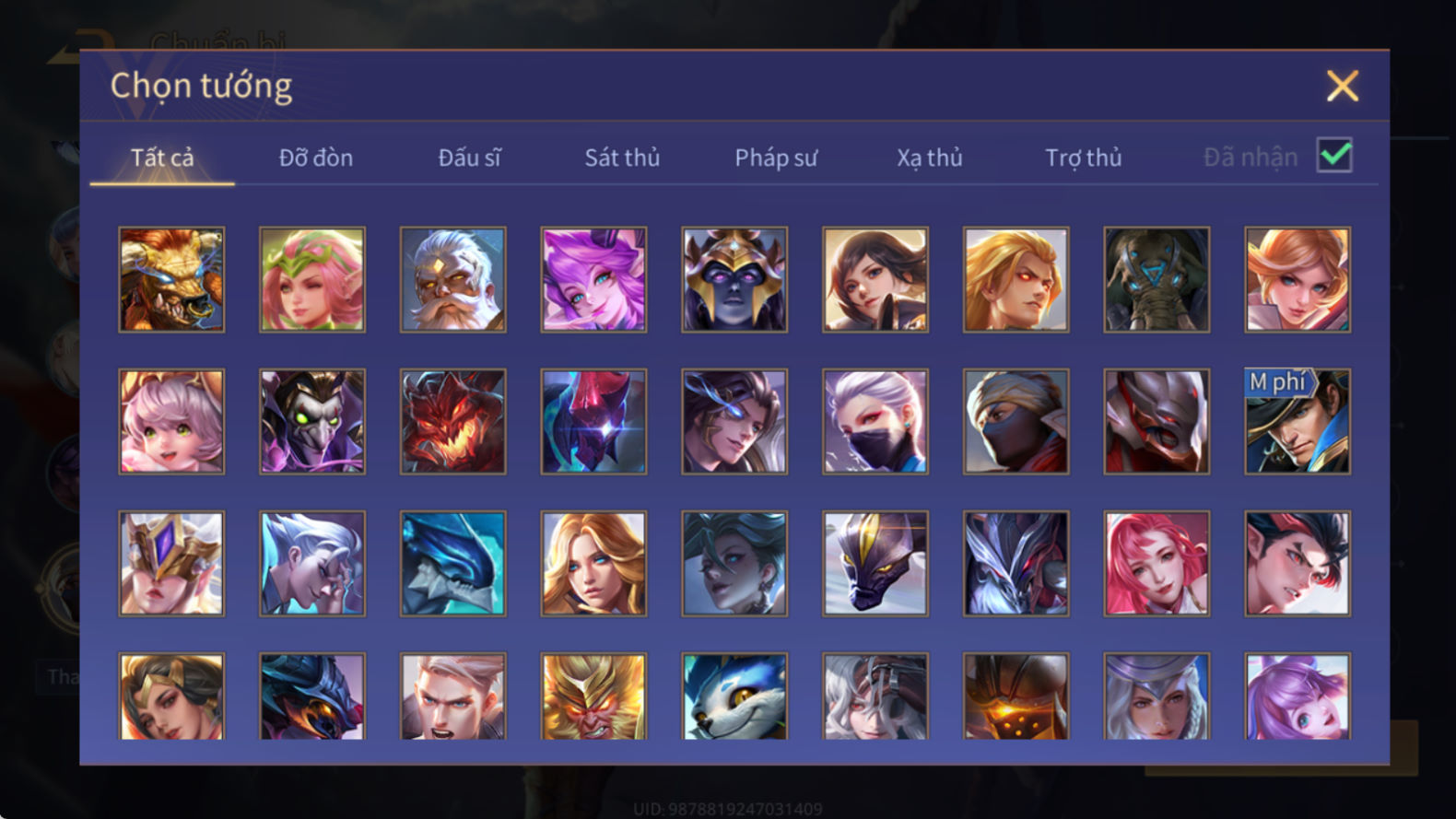Choose the white-bearded old man hero
Image resolution: width=1456 pixels, height=819 pixels.
452,280
